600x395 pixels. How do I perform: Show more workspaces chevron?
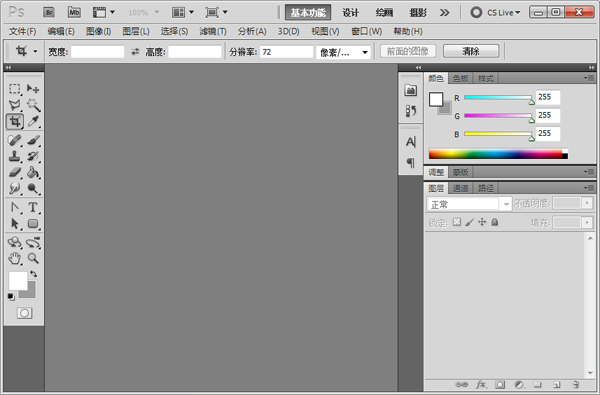pos(444,13)
